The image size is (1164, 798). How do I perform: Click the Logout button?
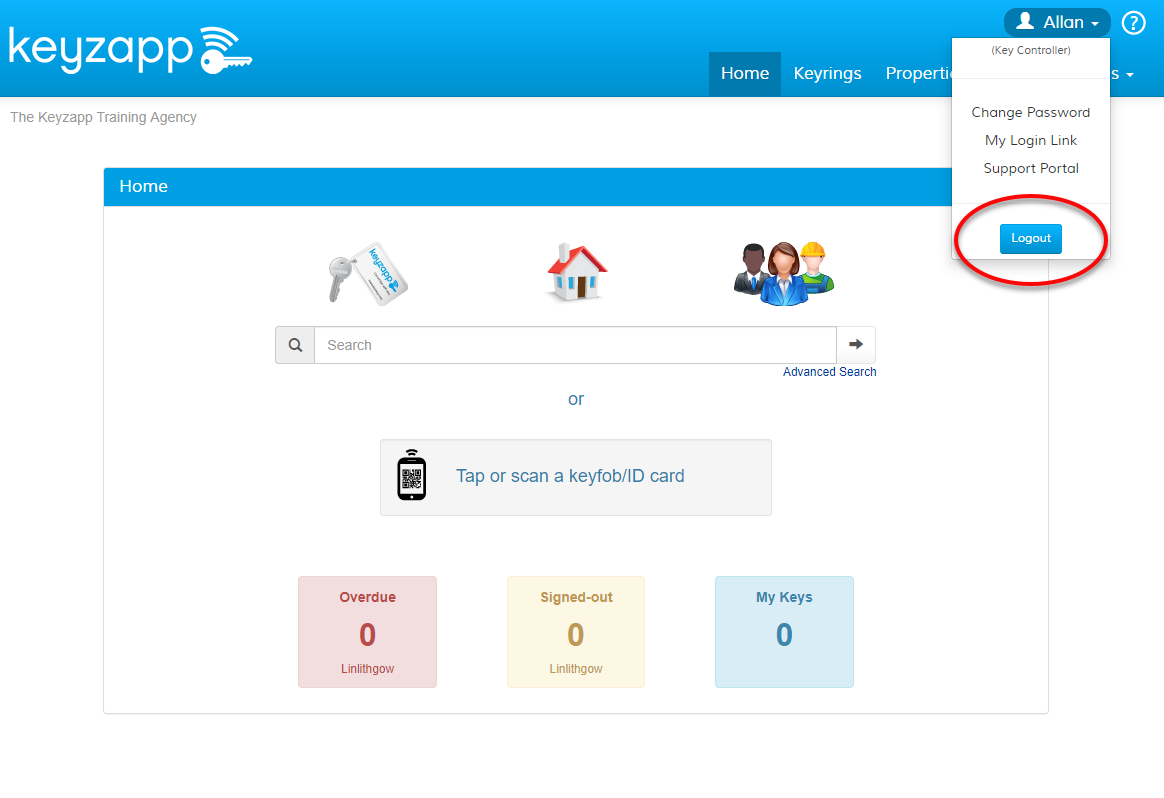pyautogui.click(x=1030, y=238)
